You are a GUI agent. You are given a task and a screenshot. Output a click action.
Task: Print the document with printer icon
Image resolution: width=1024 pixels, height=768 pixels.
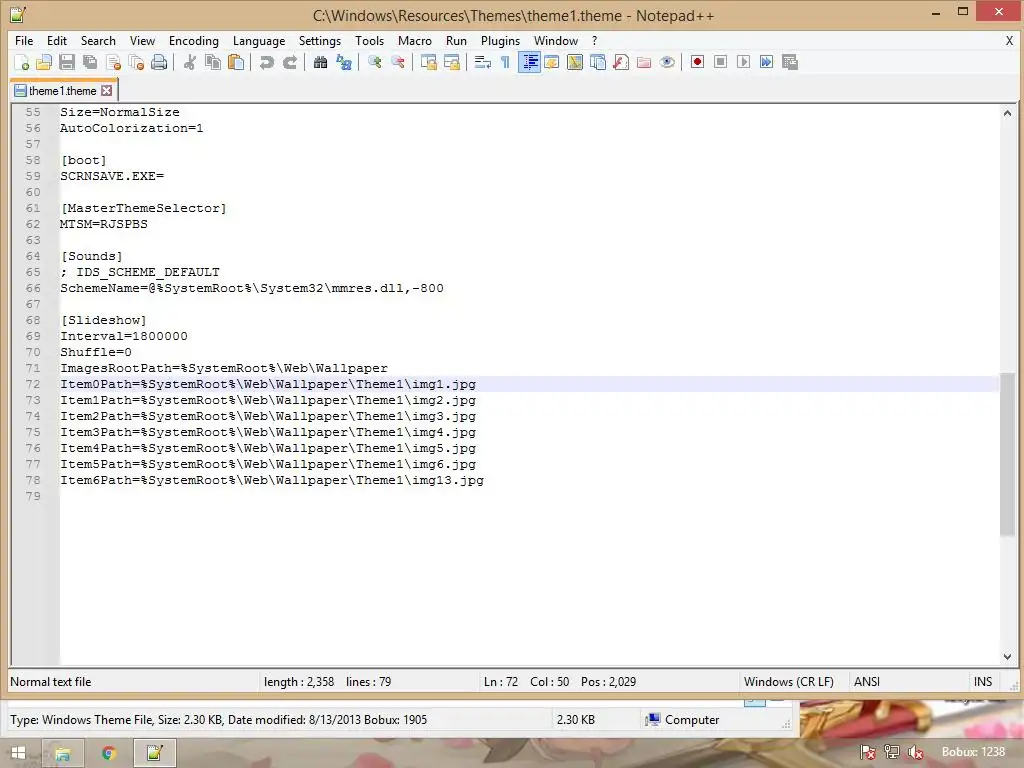(x=159, y=62)
